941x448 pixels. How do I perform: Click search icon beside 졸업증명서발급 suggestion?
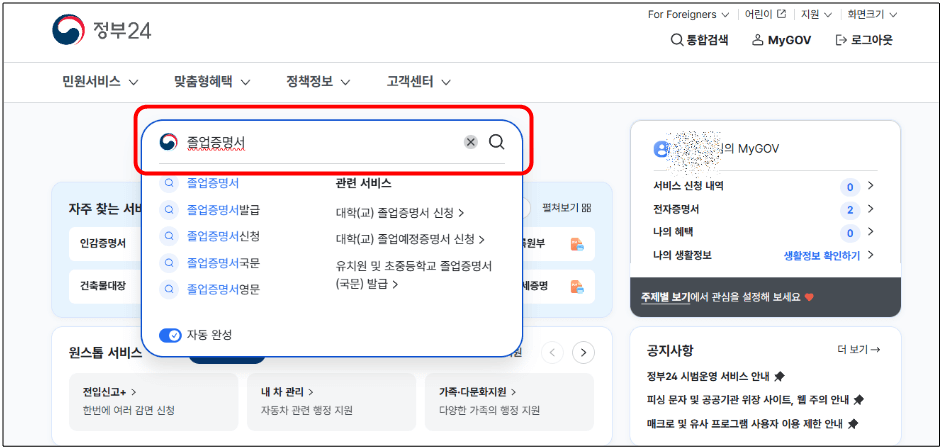[x=169, y=209]
